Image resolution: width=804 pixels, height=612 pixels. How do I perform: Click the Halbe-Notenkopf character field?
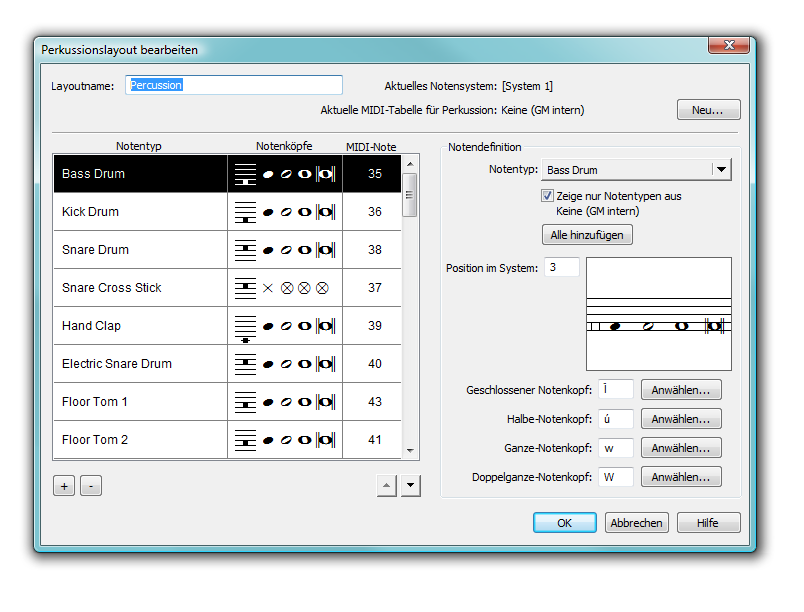(x=616, y=419)
